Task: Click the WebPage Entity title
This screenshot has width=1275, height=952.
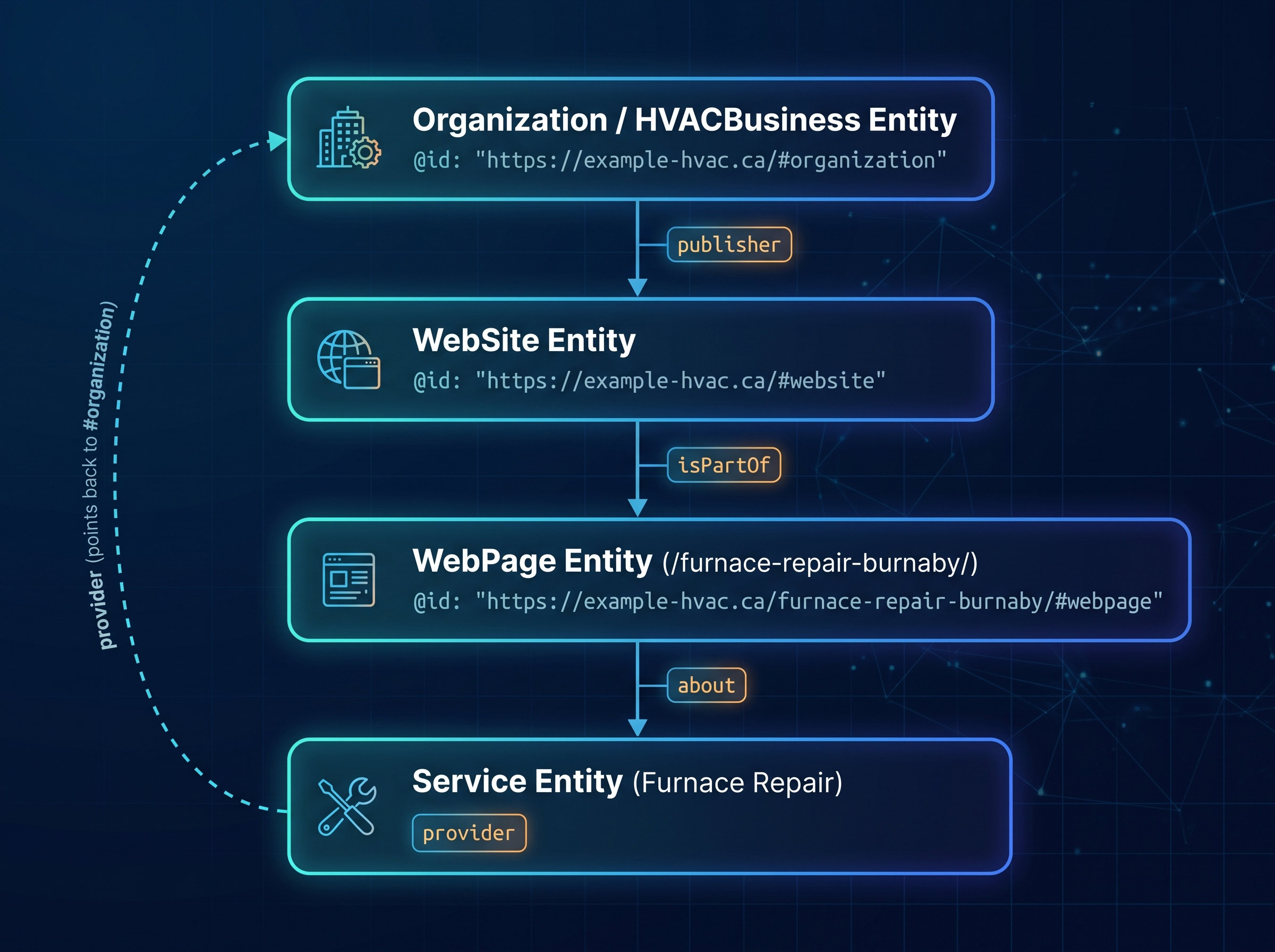Action: tap(532, 560)
